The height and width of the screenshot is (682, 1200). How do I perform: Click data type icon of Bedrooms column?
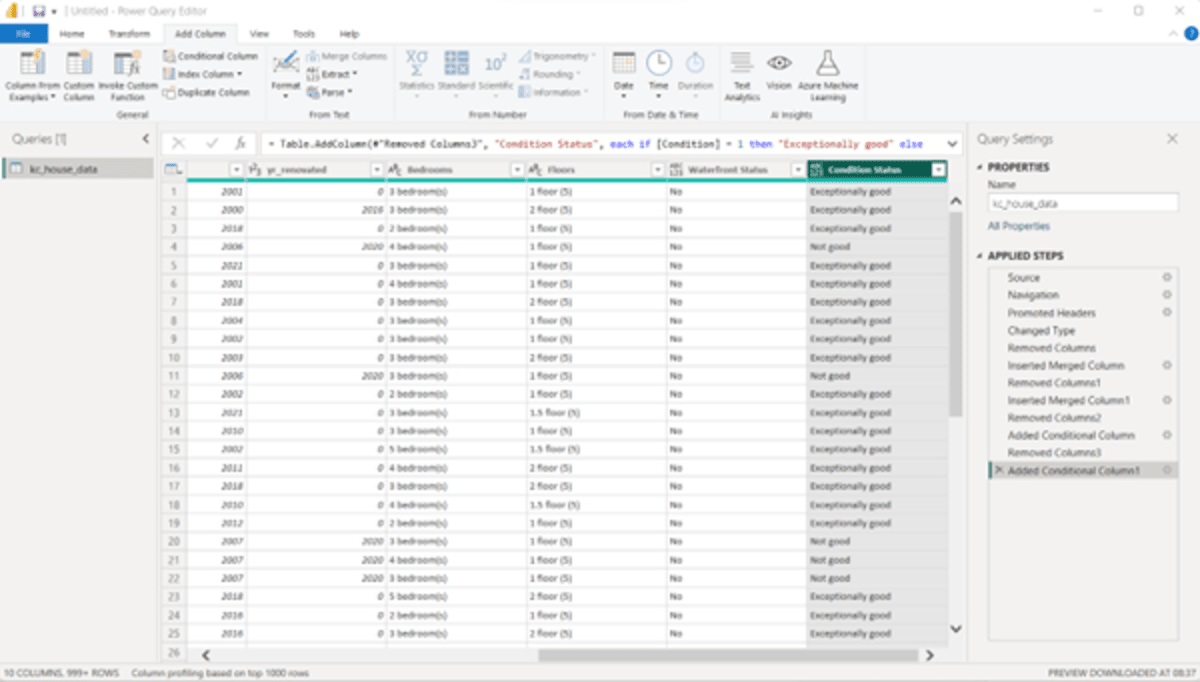pyautogui.click(x=396, y=170)
